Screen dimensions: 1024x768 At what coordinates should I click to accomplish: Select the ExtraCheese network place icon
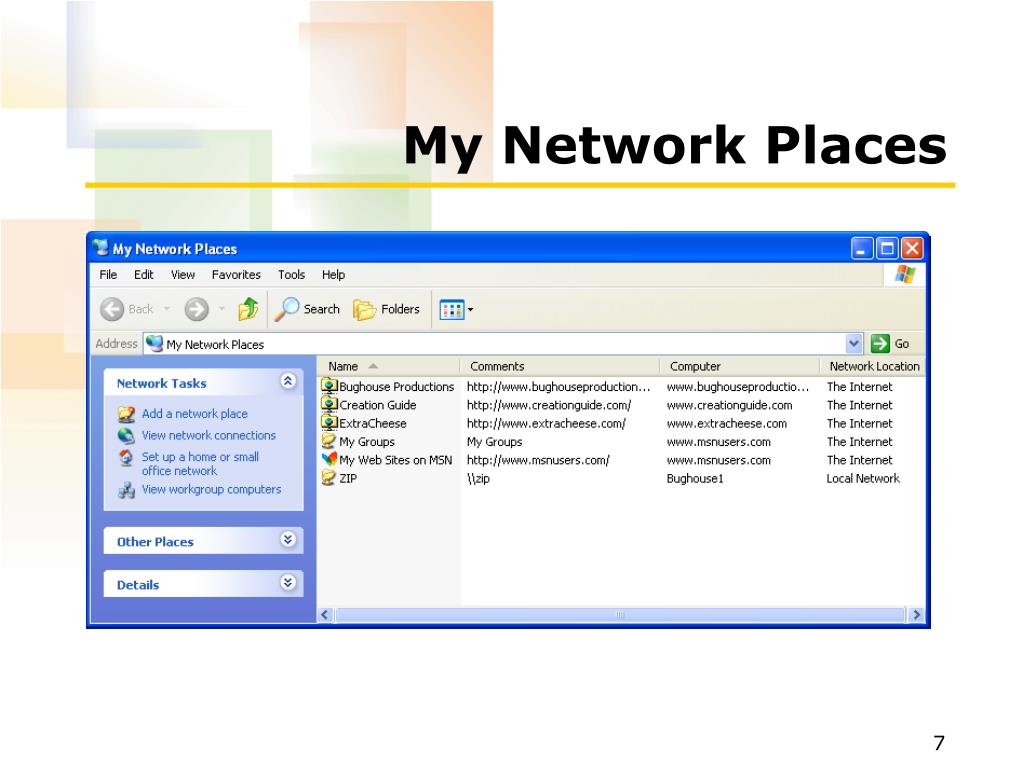[329, 423]
